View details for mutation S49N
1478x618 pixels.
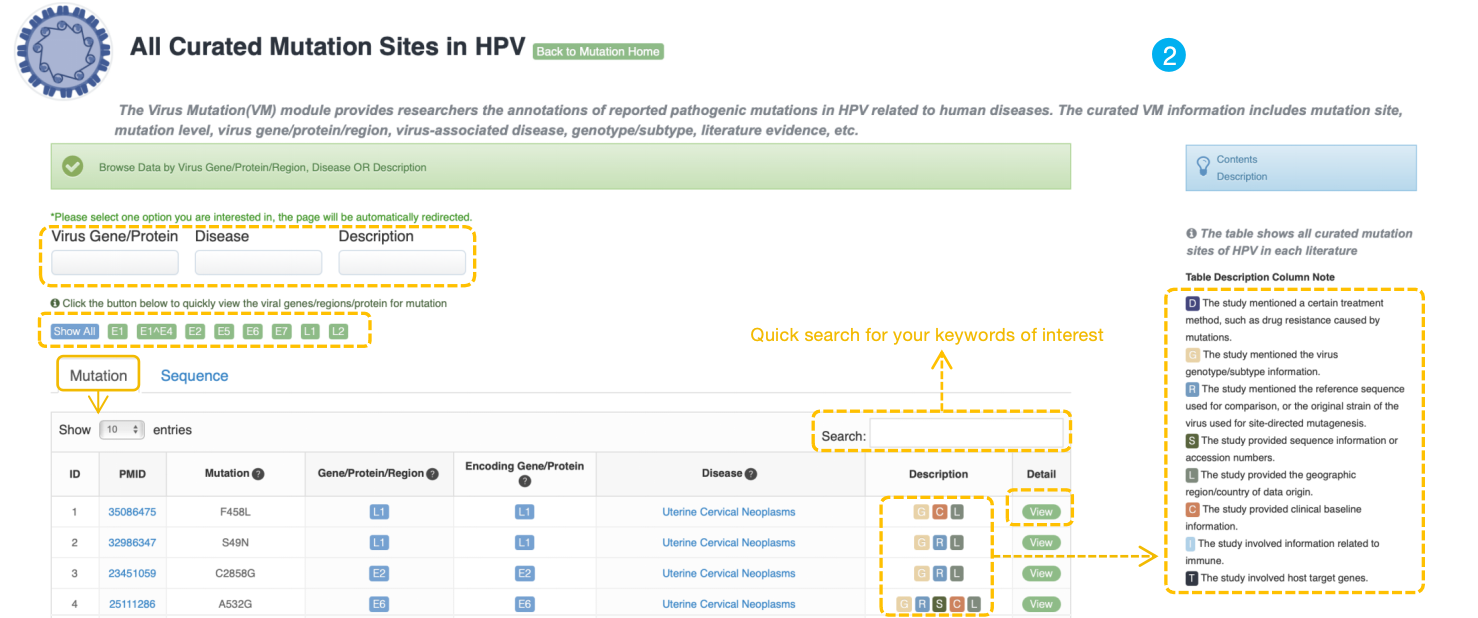(1041, 543)
